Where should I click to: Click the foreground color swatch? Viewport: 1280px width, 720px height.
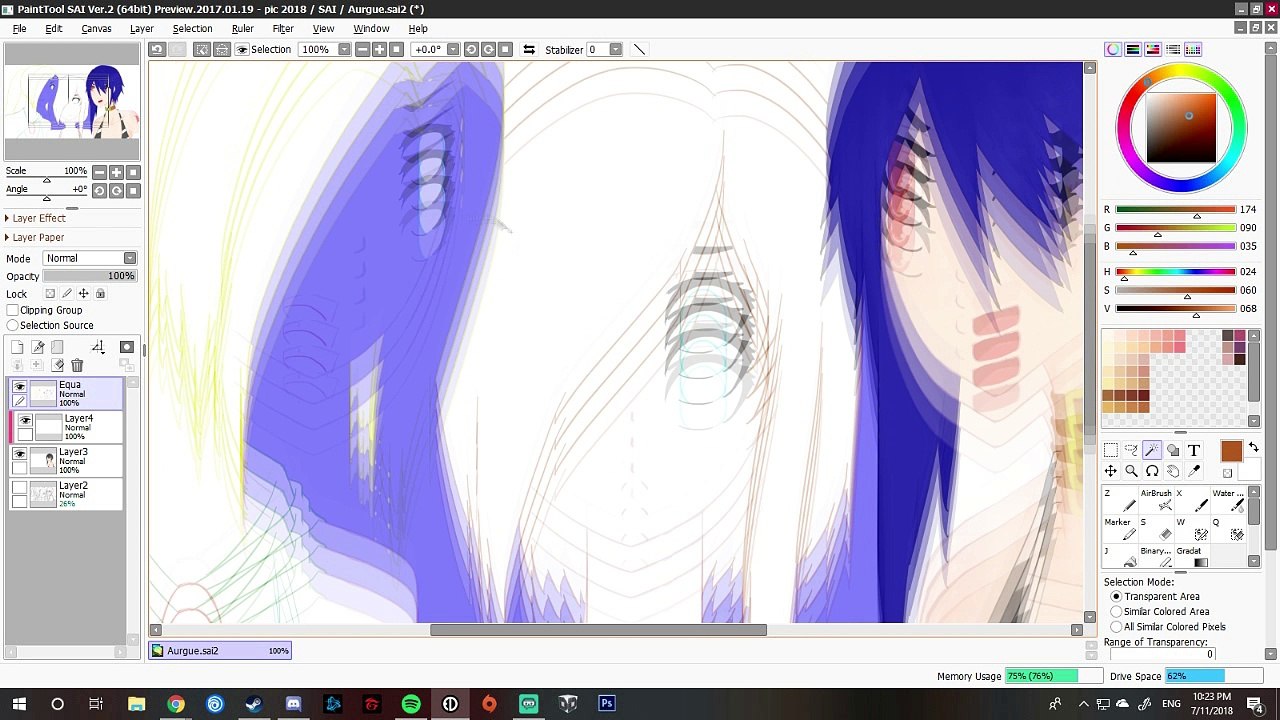[x=1231, y=451]
